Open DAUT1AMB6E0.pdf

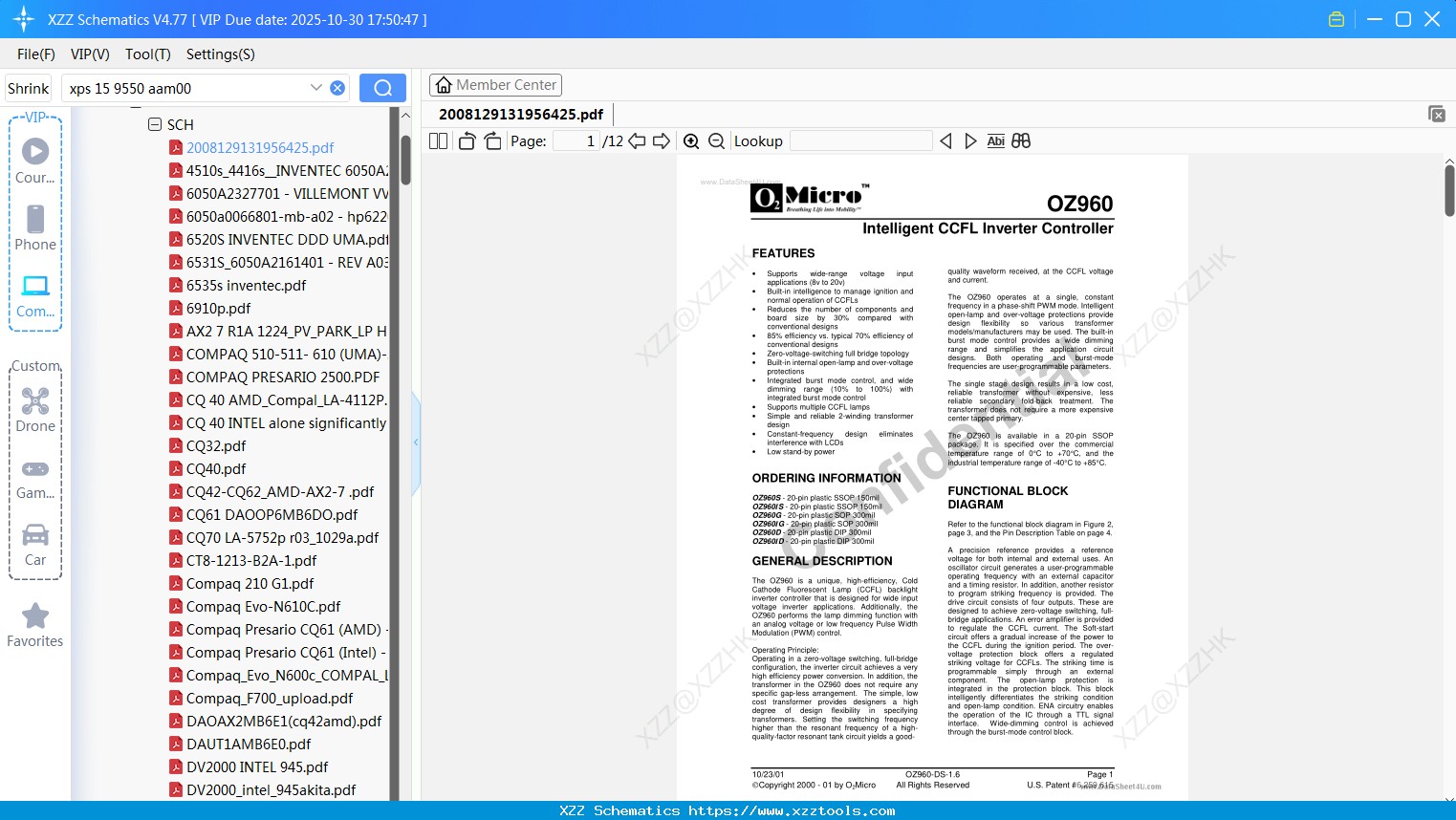coord(249,744)
